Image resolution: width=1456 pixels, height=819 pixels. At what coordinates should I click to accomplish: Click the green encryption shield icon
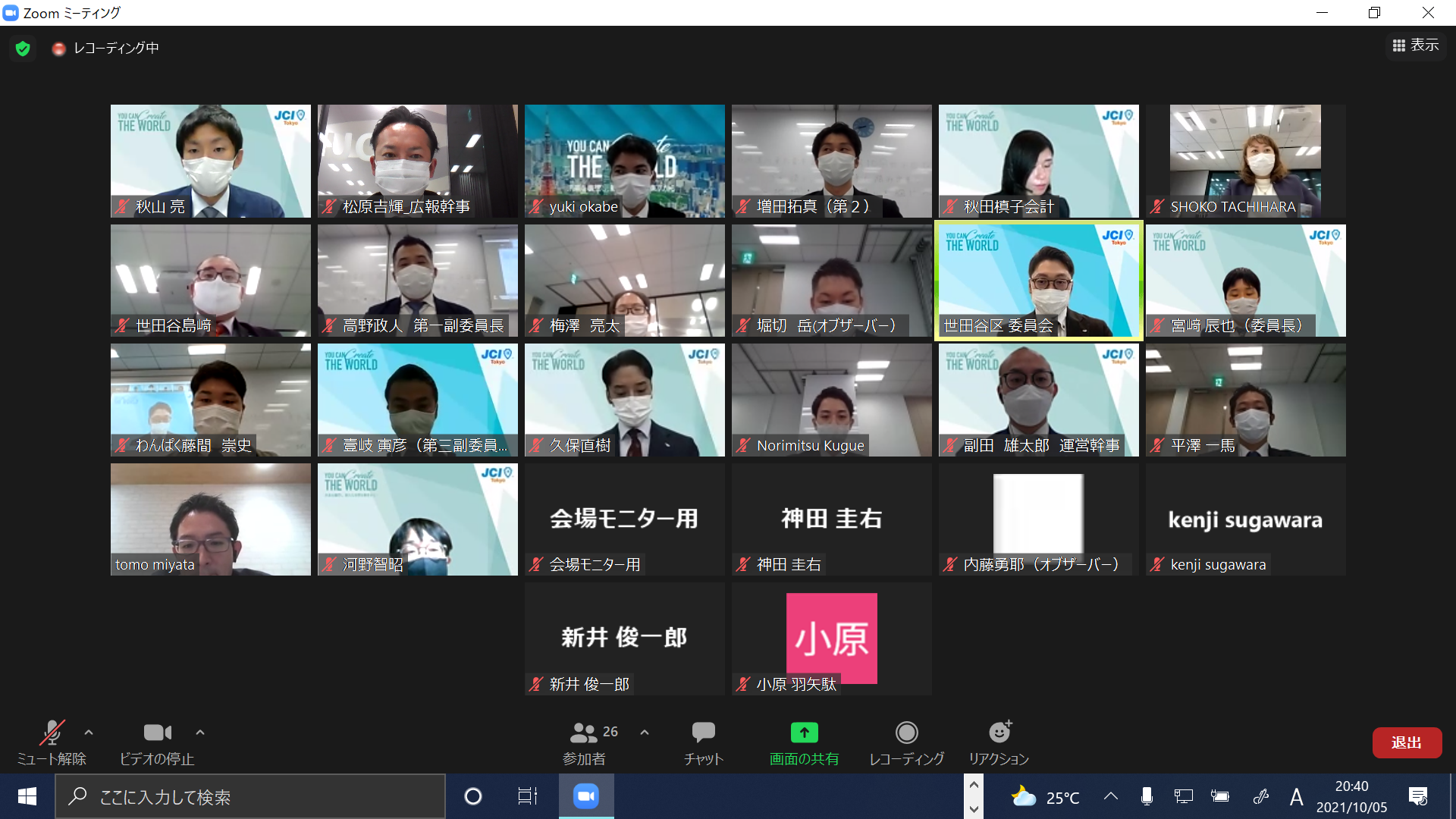(23, 49)
